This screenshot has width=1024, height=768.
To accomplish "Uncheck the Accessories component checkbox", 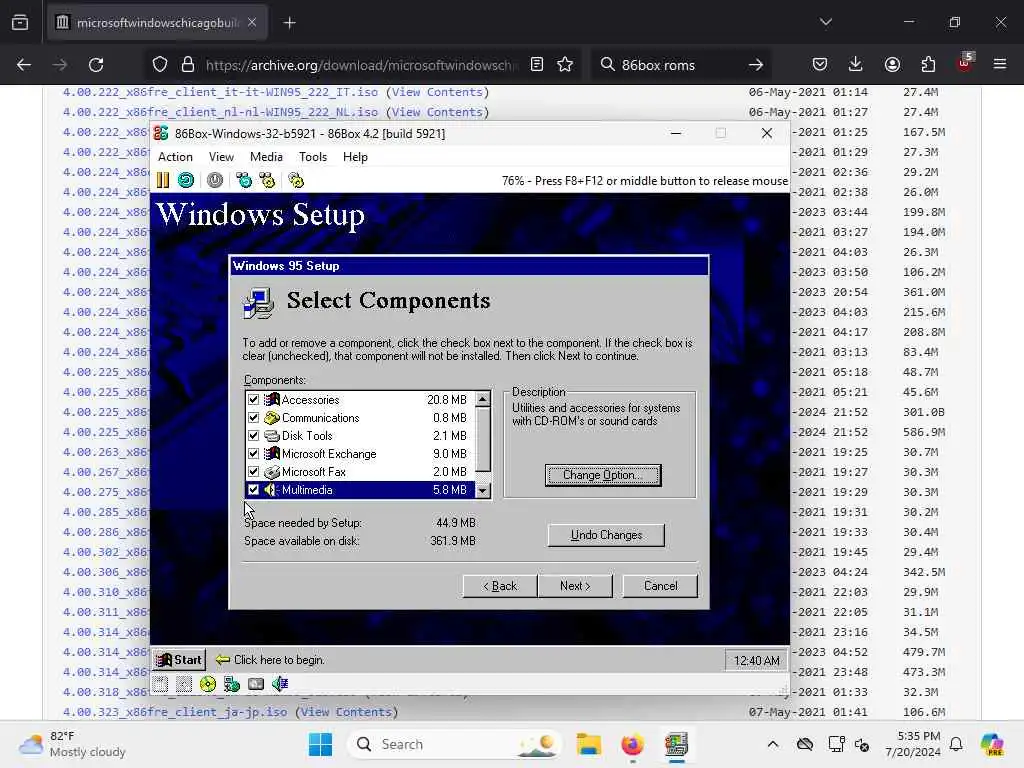I will pos(253,400).
